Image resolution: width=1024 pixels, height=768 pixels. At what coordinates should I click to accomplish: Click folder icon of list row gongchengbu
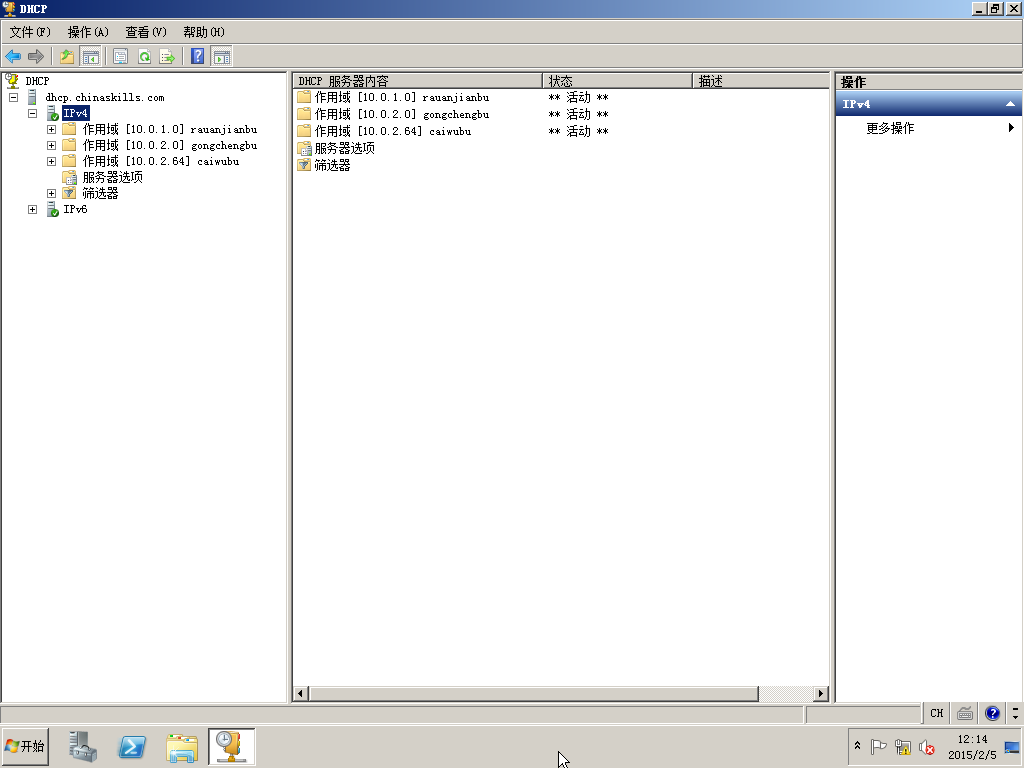pos(304,114)
